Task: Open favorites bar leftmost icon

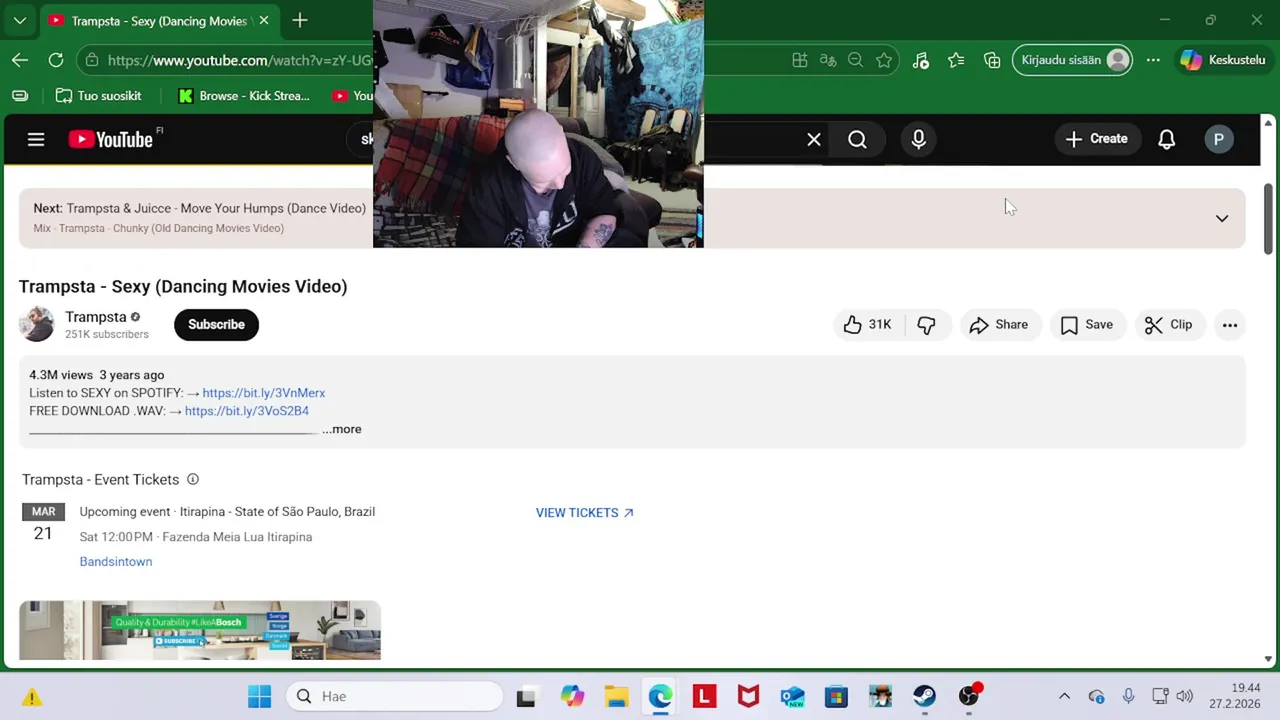Action: pos(20,96)
